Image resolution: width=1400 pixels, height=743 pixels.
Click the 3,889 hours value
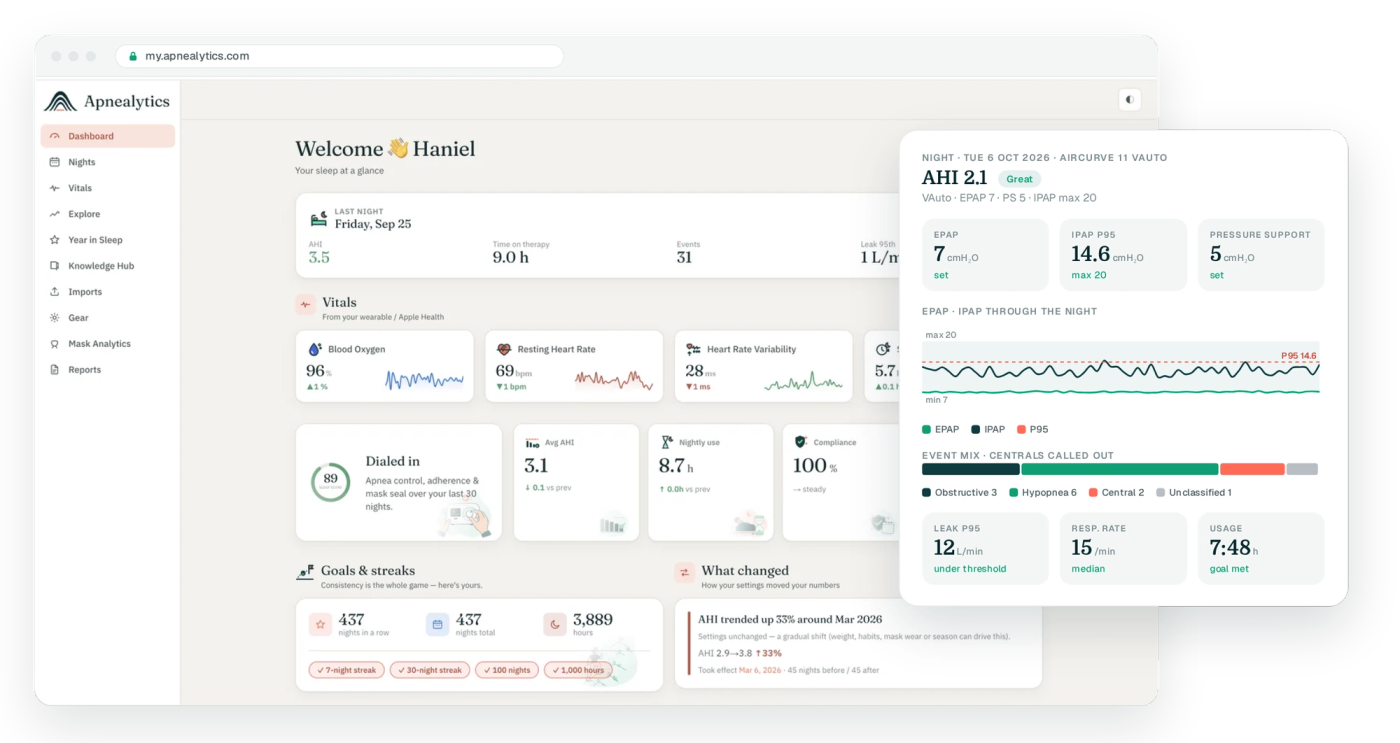pyautogui.click(x=593, y=619)
